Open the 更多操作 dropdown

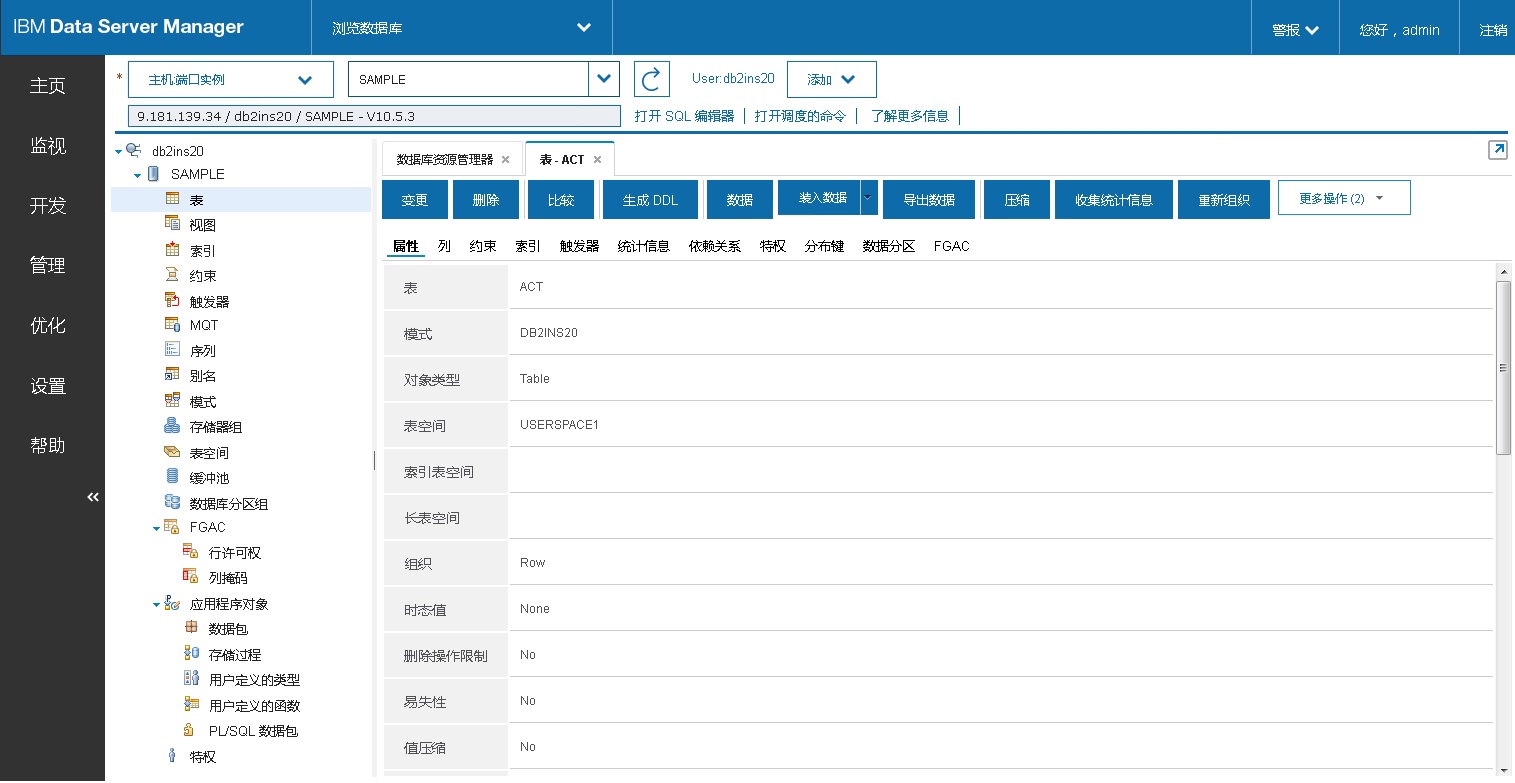(x=1343, y=198)
